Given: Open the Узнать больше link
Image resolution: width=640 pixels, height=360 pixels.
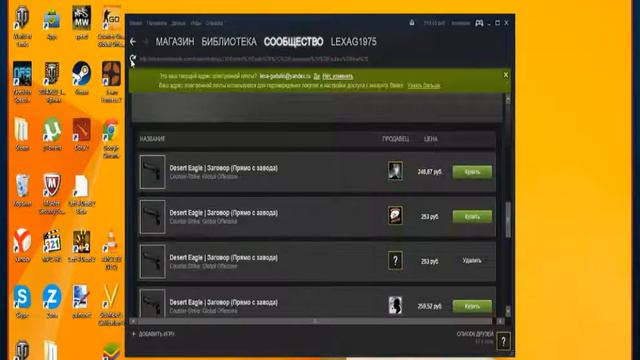Looking at the screenshot, I should pyautogui.click(x=424, y=85).
